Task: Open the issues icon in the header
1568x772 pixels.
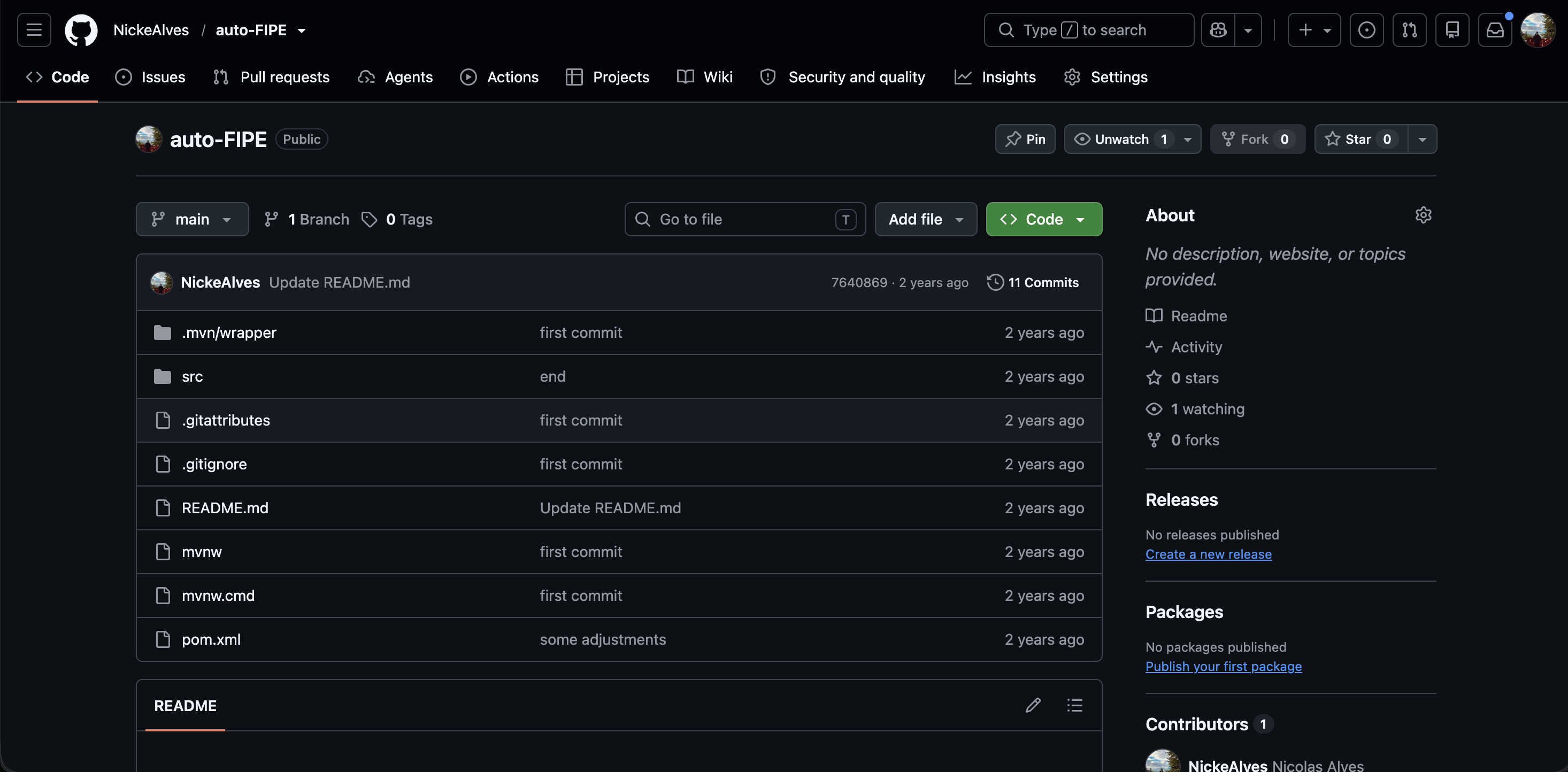Action: click(x=1366, y=30)
